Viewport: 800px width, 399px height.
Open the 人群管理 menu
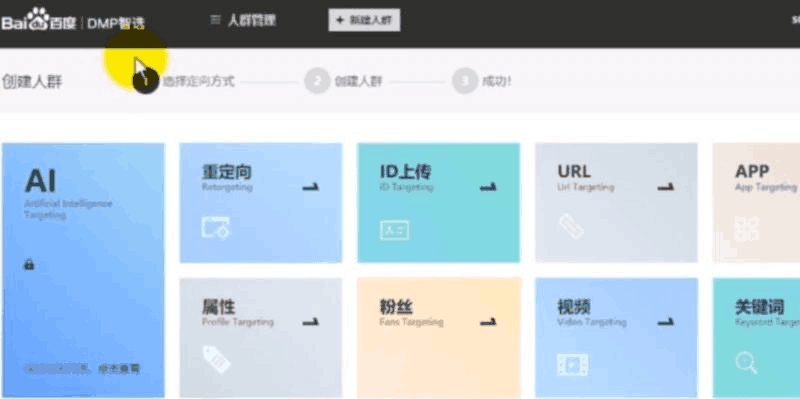click(252, 20)
